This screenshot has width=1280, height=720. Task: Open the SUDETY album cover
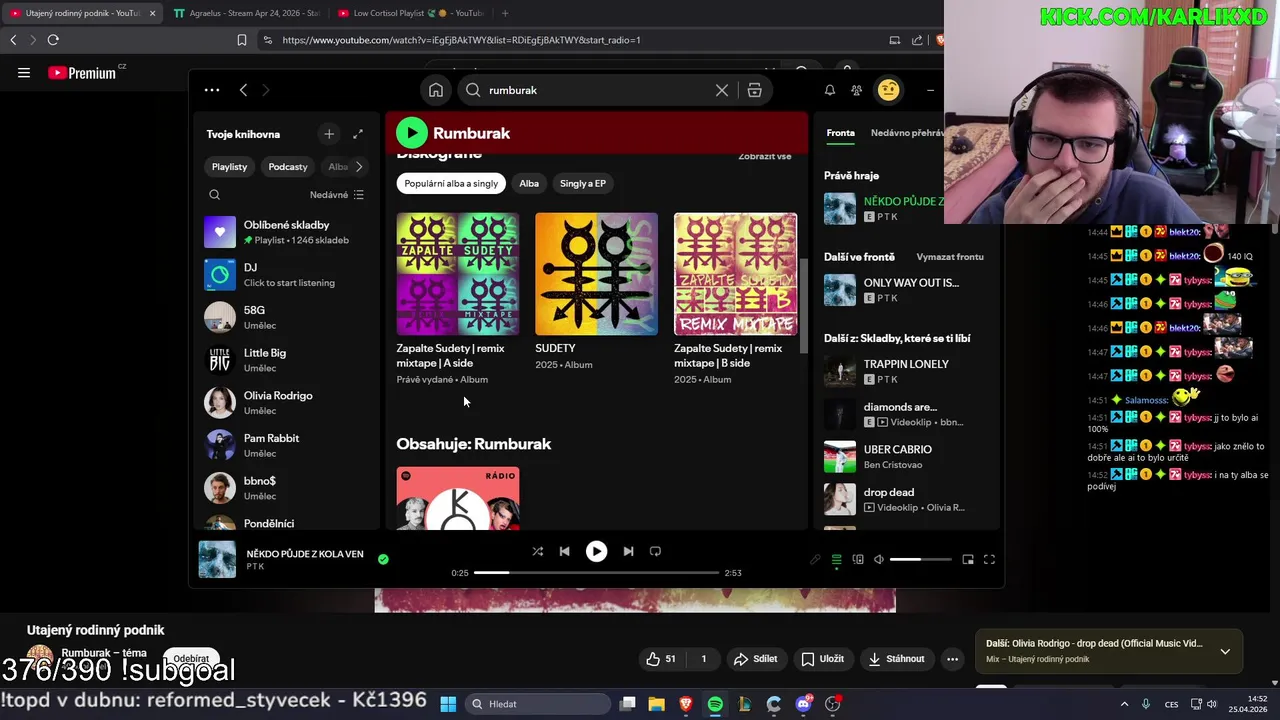[596, 274]
